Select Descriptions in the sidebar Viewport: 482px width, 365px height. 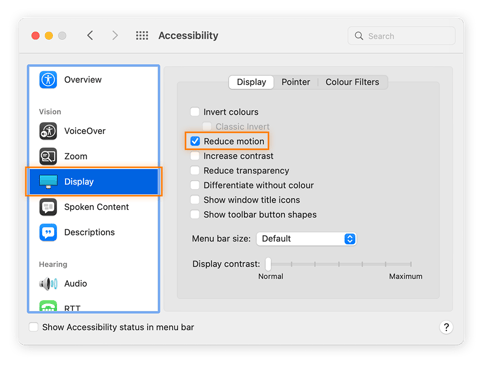(x=93, y=232)
